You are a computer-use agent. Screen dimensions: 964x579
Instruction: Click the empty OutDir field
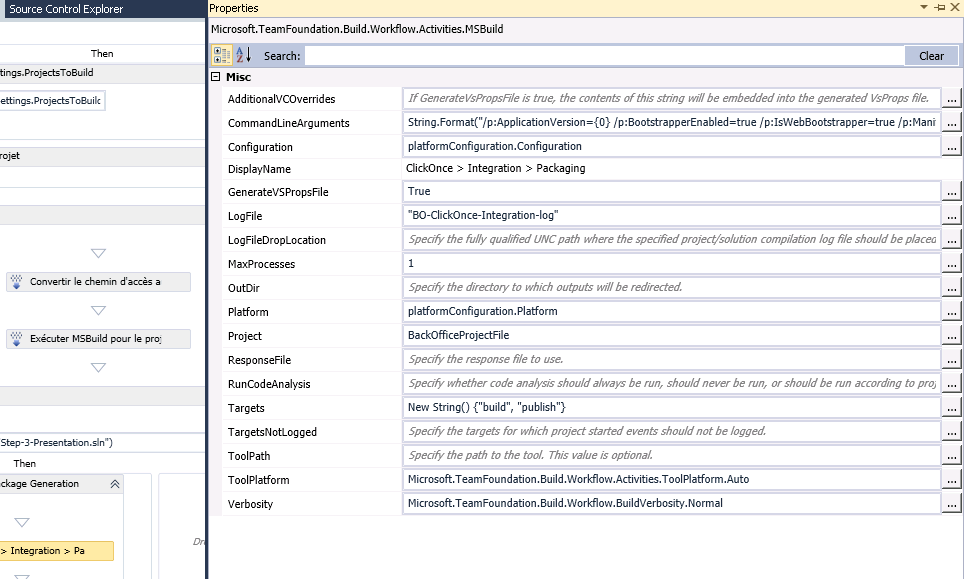click(x=671, y=287)
